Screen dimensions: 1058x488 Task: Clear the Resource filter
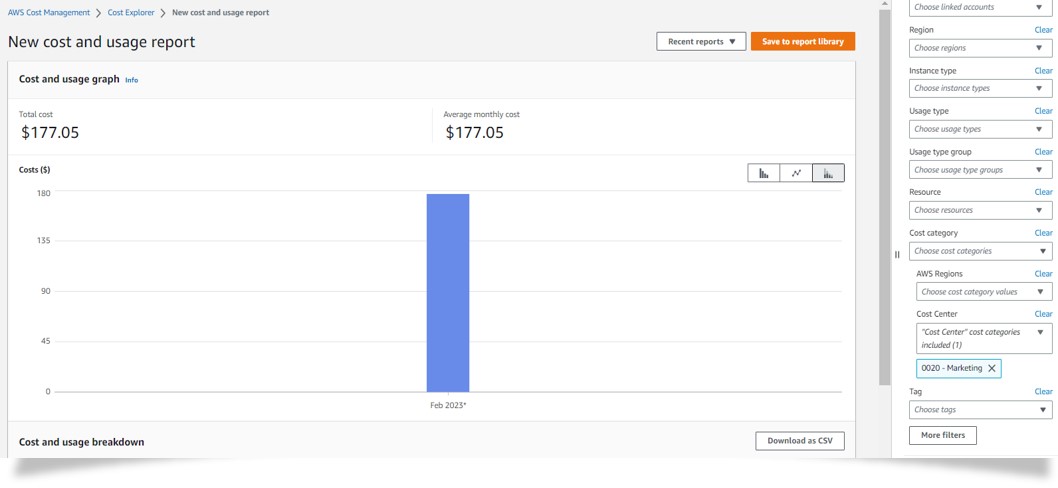point(1043,192)
